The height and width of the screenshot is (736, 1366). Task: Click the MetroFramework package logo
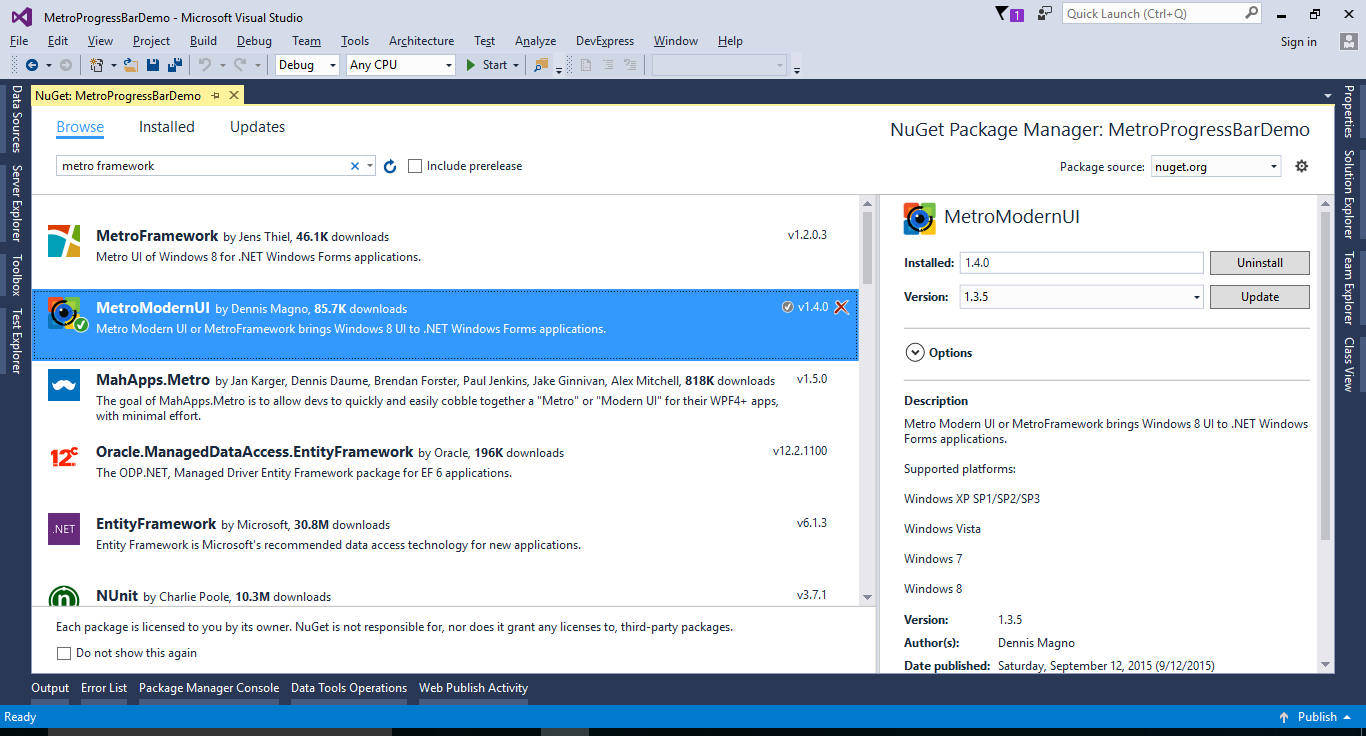point(64,241)
